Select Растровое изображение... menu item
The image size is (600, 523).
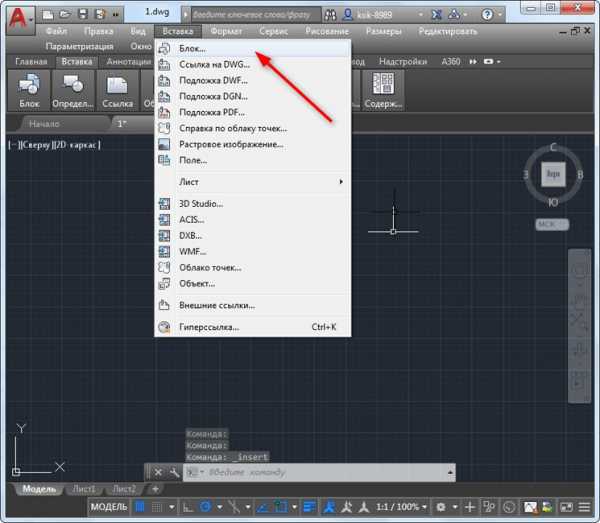click(253, 144)
